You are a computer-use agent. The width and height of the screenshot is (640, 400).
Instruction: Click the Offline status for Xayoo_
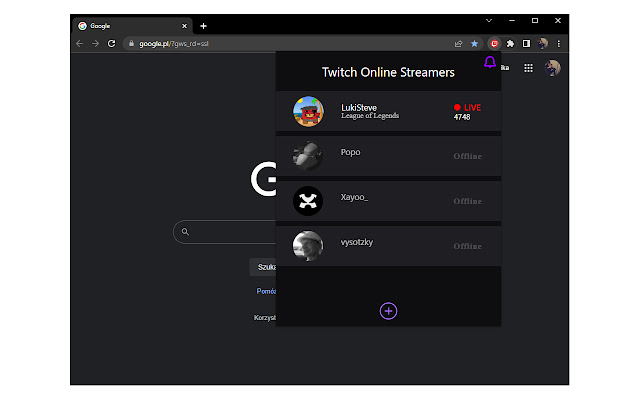pyautogui.click(x=467, y=201)
